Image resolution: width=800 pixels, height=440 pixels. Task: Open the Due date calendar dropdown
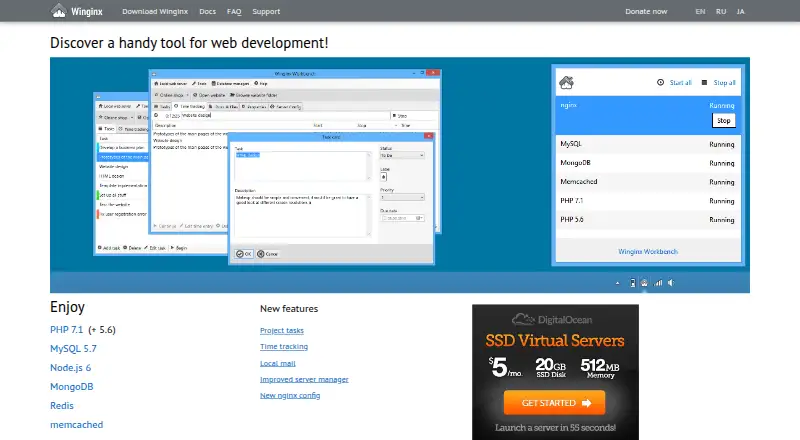pyautogui.click(x=419, y=218)
